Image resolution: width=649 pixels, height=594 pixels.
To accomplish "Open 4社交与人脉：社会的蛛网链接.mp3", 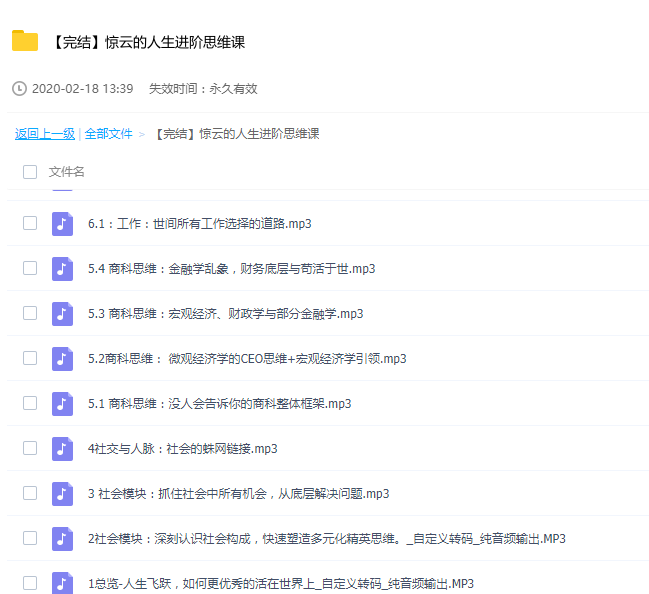I will pyautogui.click(x=183, y=449).
